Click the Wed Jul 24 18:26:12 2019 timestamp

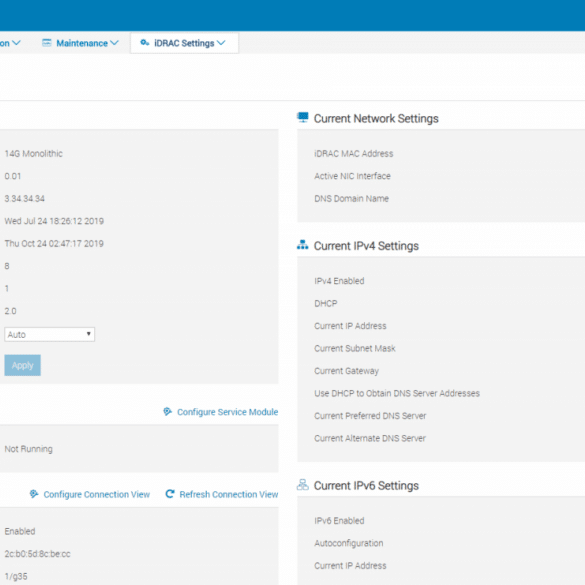pos(54,221)
